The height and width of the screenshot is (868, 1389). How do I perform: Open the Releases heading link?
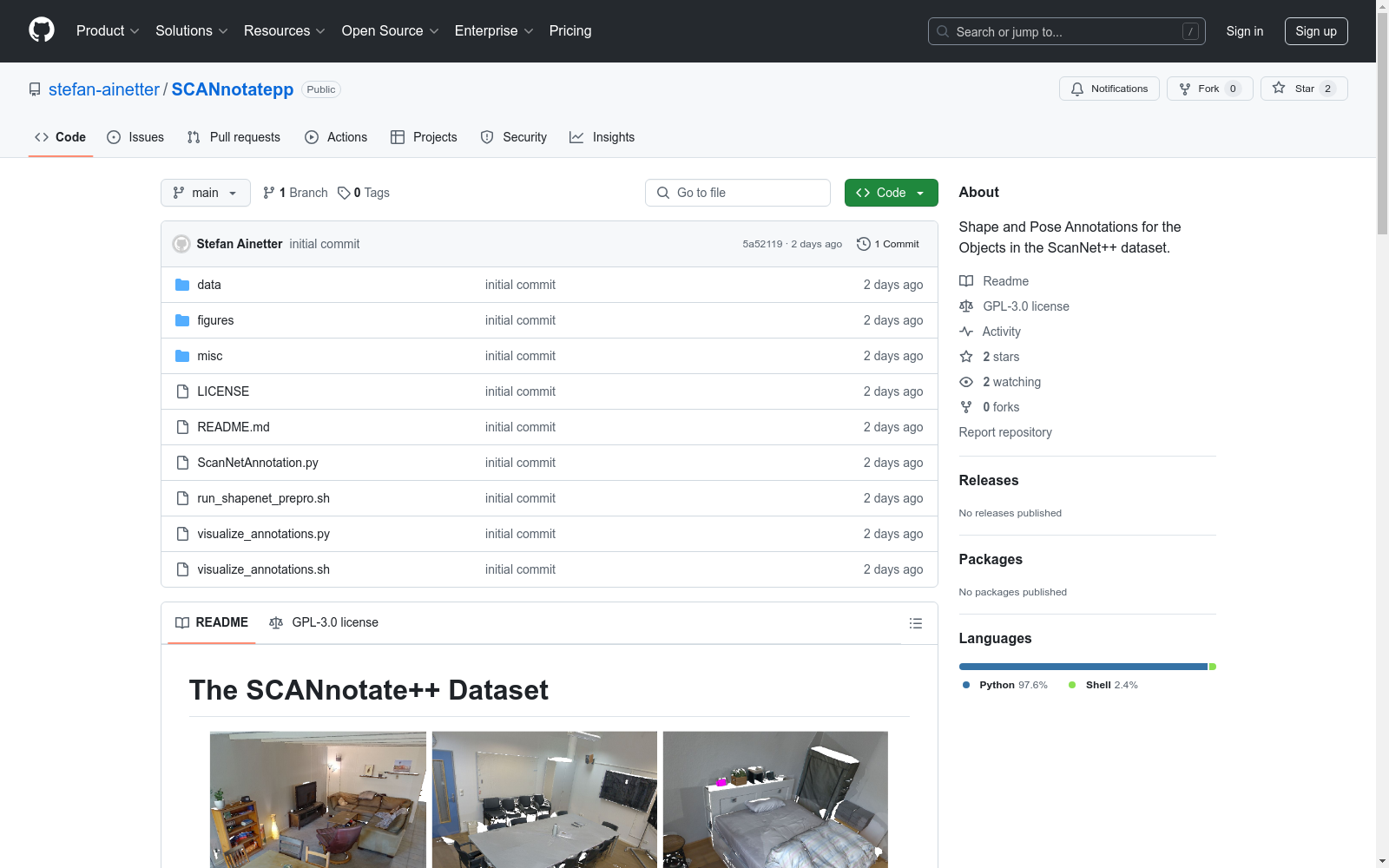click(x=989, y=480)
